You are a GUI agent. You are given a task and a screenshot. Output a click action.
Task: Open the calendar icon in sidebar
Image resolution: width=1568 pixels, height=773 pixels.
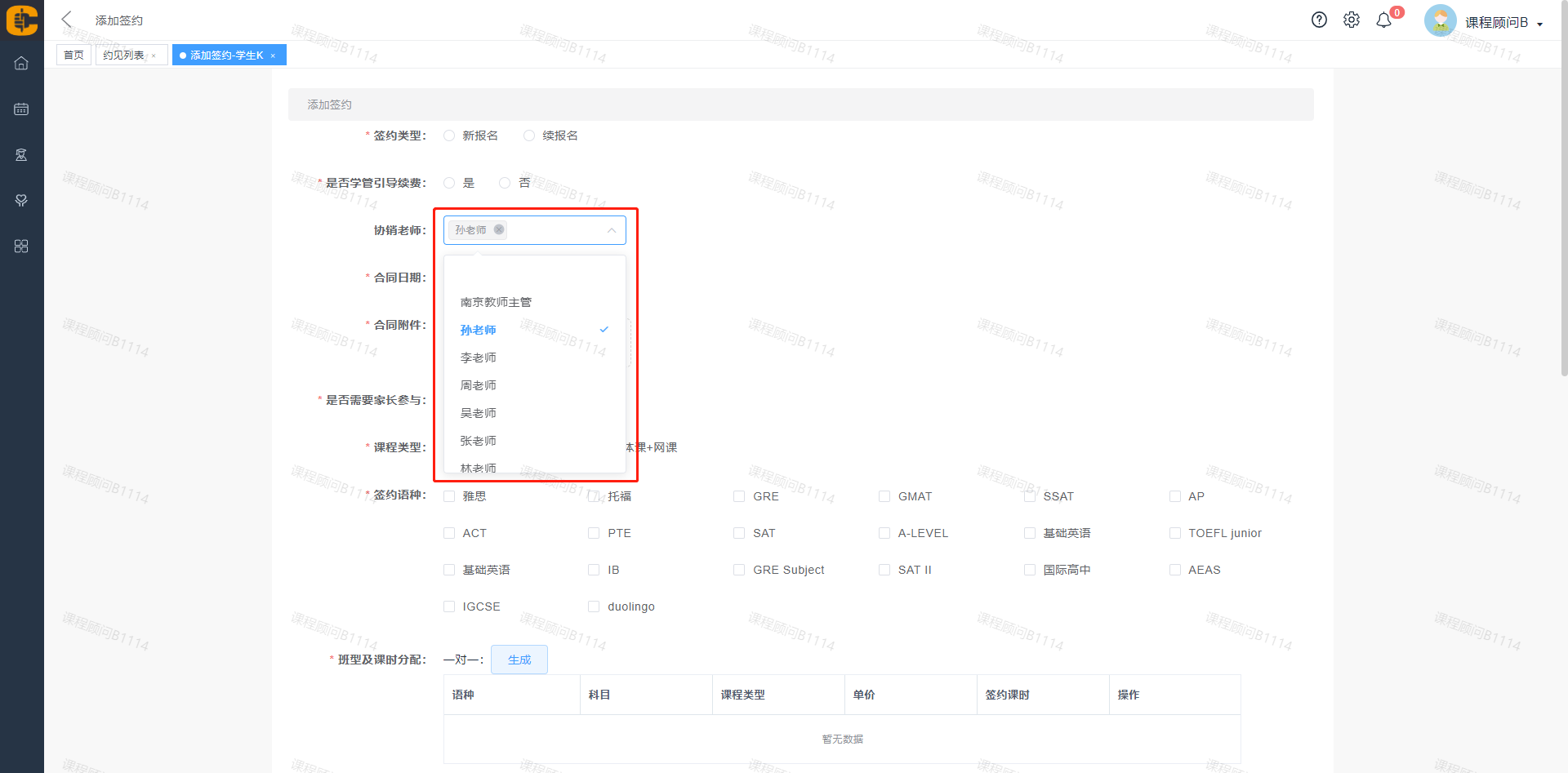21,109
